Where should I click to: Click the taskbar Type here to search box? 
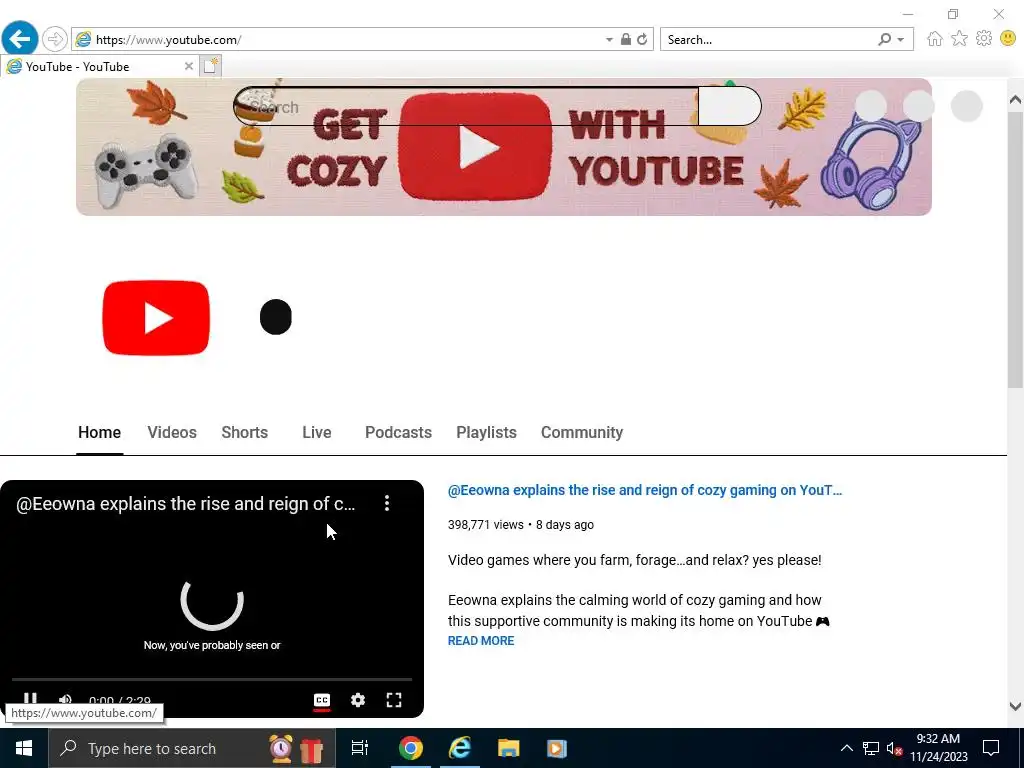click(192, 748)
